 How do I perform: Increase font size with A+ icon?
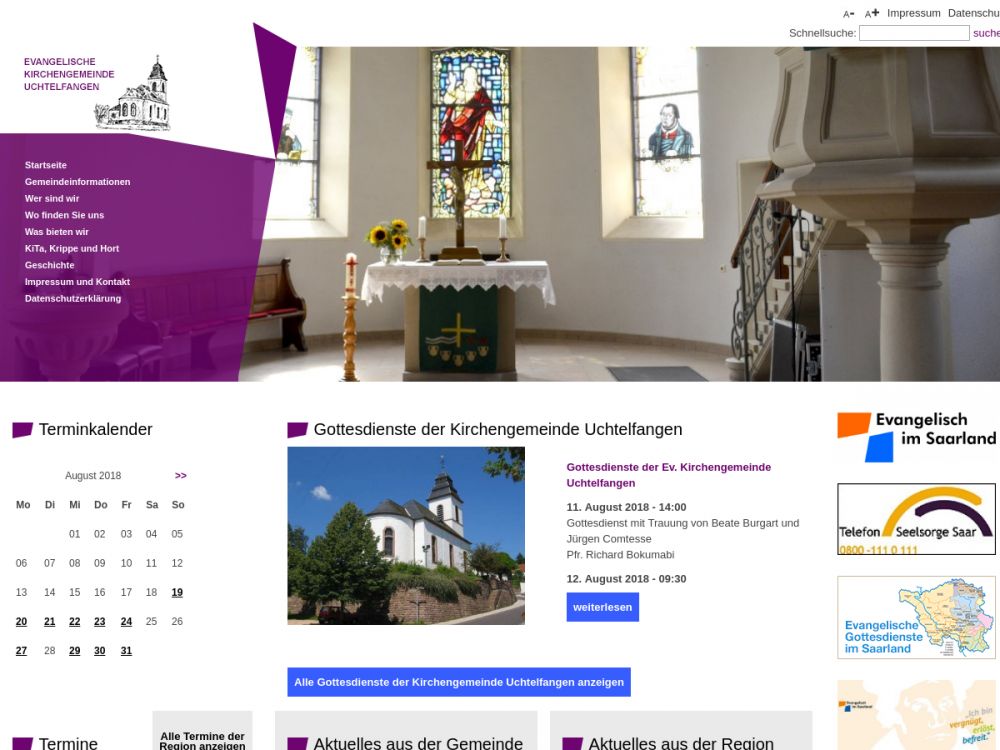[872, 13]
